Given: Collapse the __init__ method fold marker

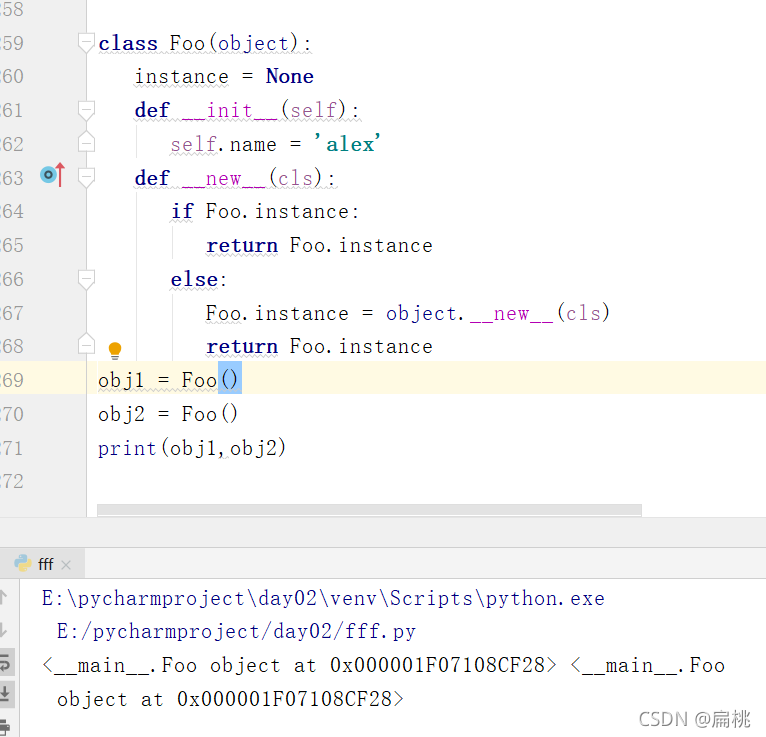Looking at the screenshot, I should [86, 110].
